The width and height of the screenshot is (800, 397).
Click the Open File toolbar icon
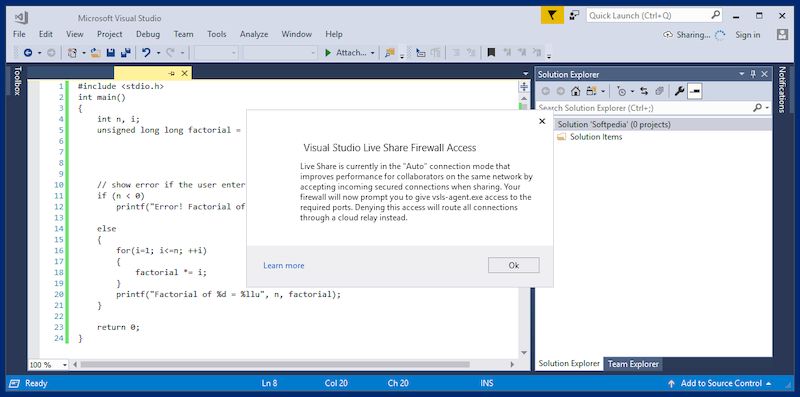point(95,53)
